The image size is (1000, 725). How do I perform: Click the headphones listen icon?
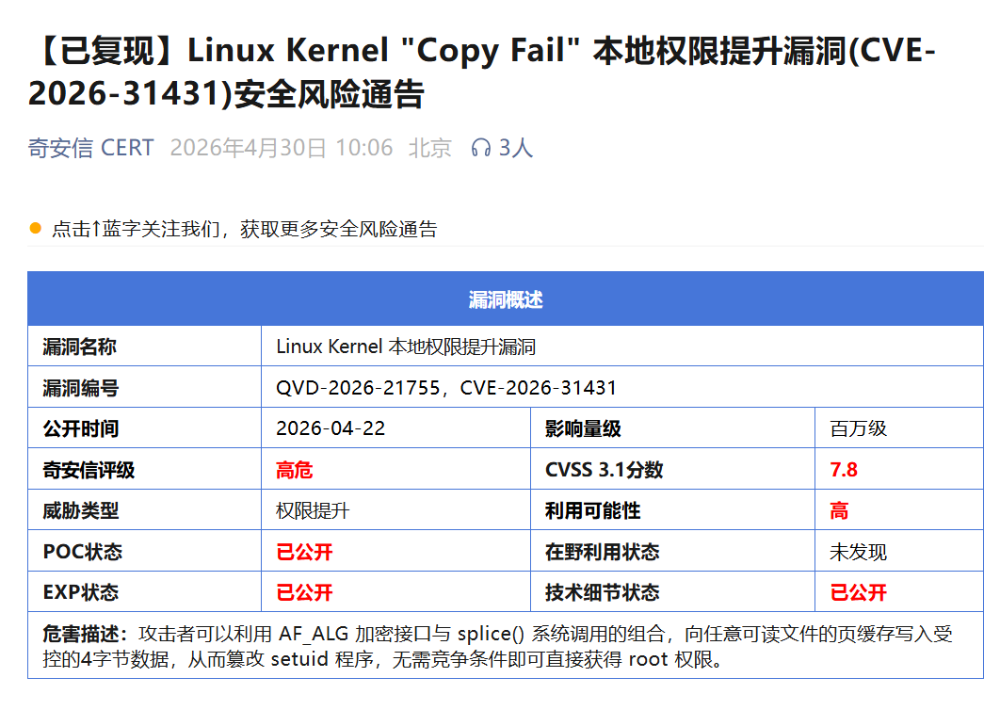pos(483,148)
